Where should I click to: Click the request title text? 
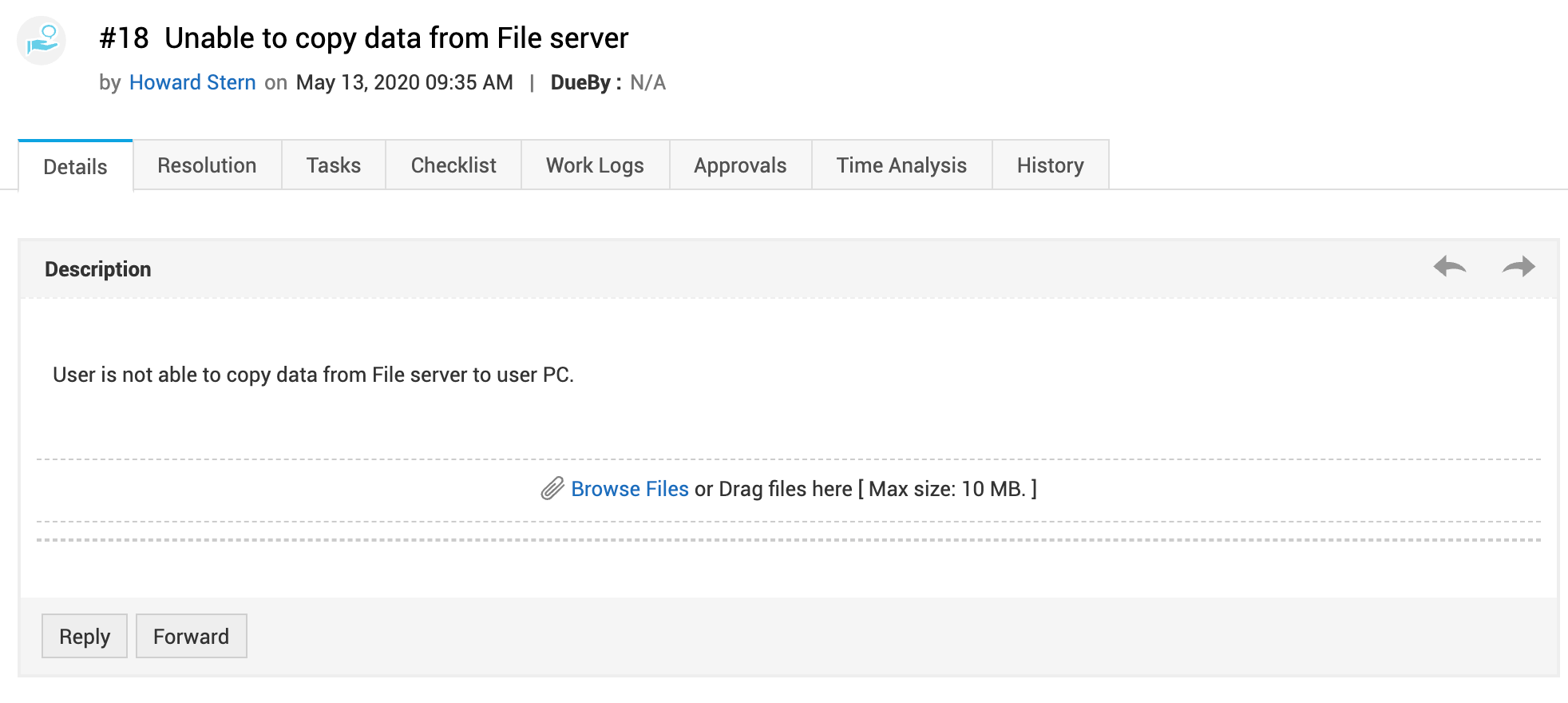pyautogui.click(x=397, y=38)
